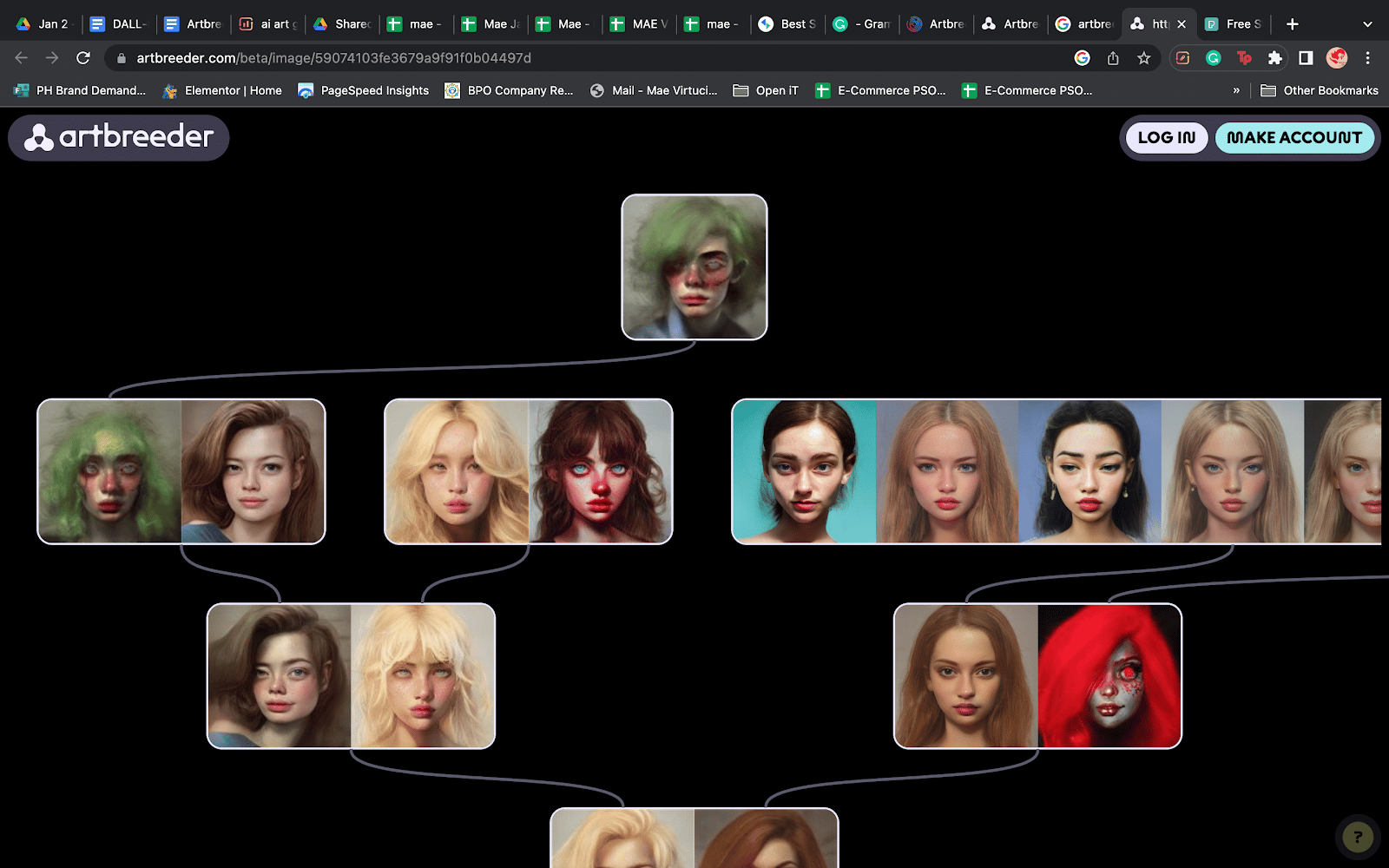Select the blonde wavy-hair portrait in second row

coord(458,471)
